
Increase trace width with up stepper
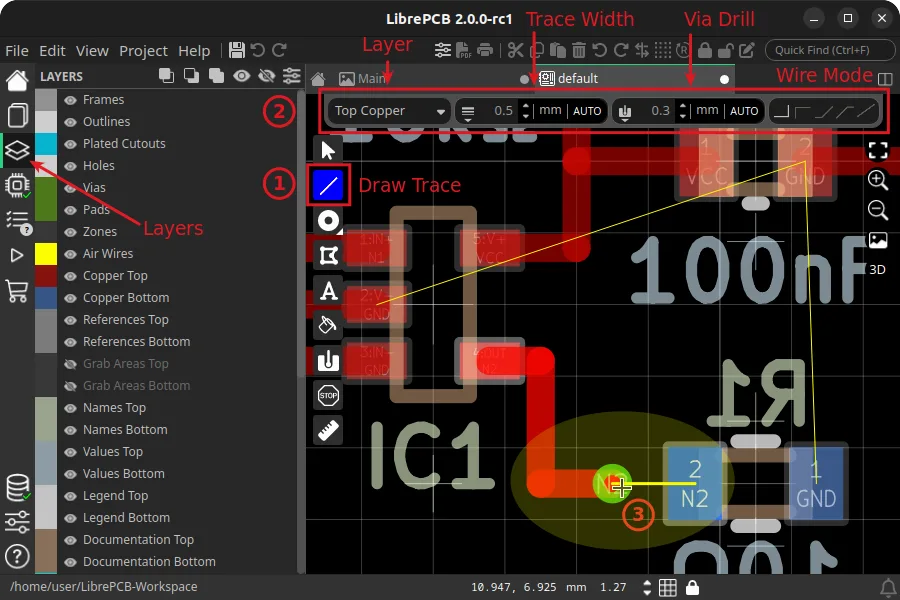pyautogui.click(x=526, y=105)
